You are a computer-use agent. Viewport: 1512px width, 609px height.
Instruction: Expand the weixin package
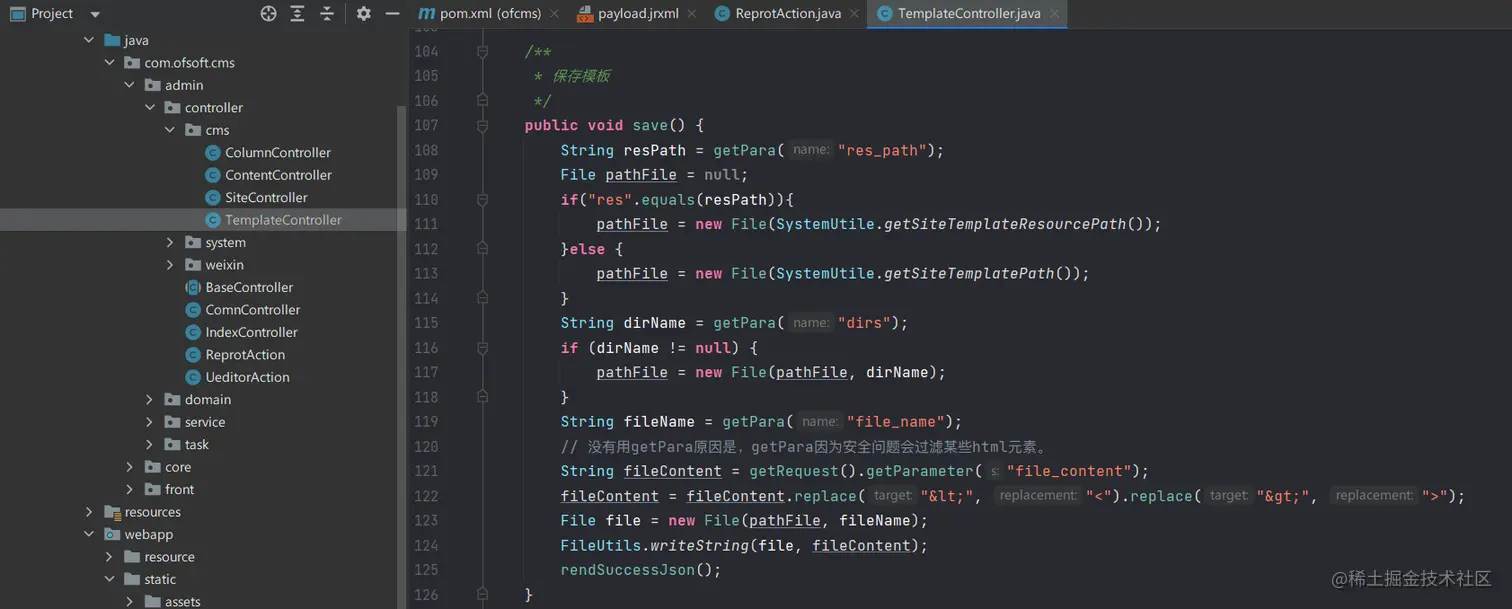(x=170, y=265)
